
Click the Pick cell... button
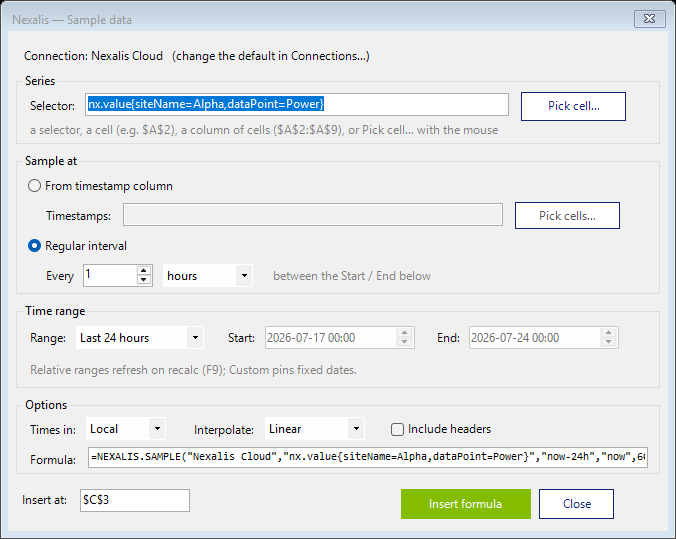(573, 106)
